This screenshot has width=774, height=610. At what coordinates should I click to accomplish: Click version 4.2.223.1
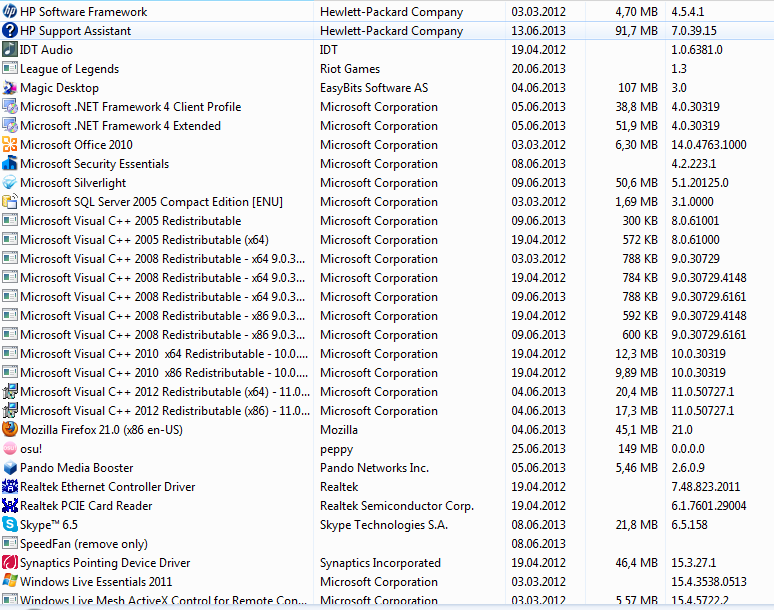(694, 164)
